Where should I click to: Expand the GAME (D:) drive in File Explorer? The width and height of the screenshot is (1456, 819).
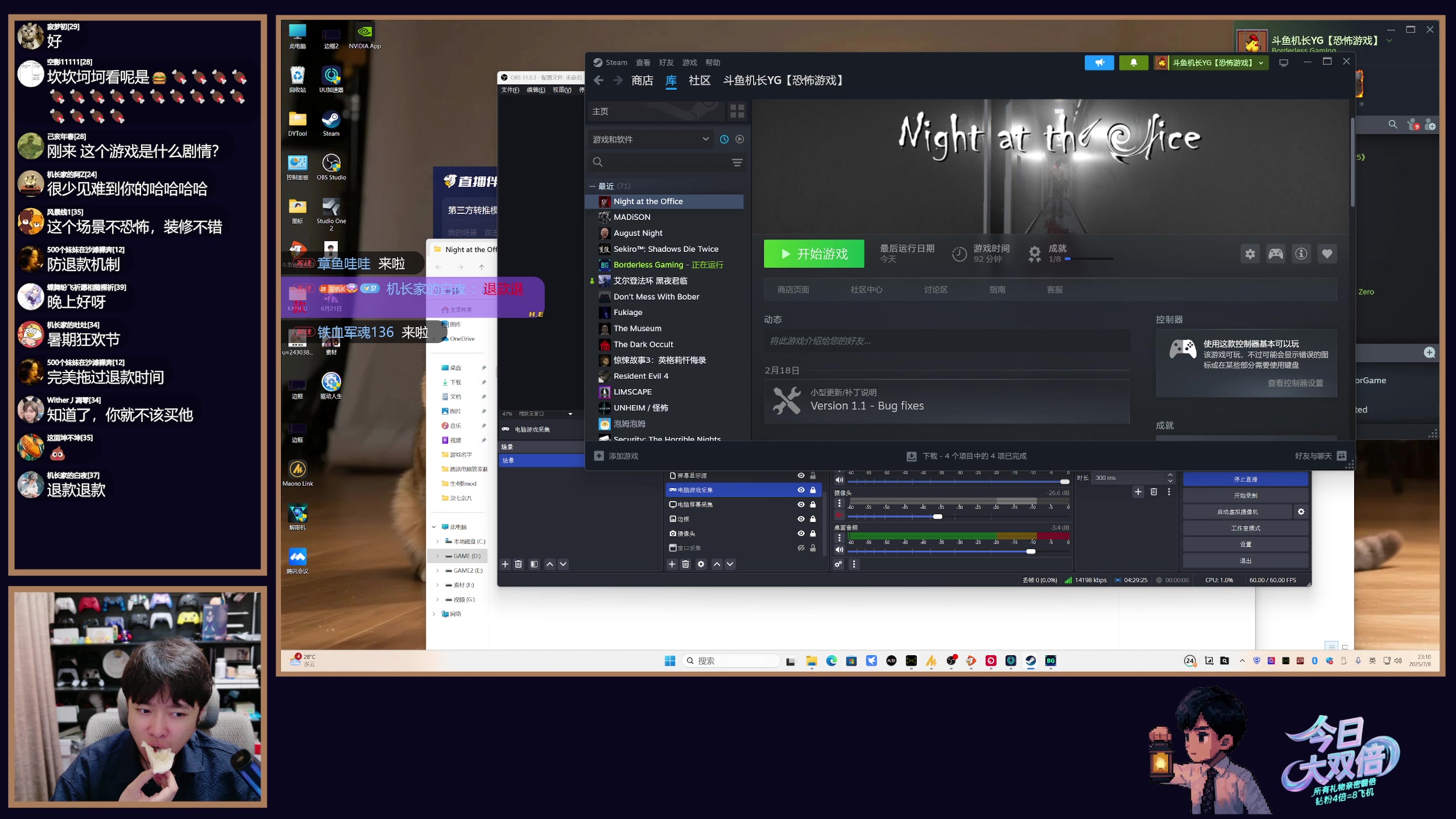click(437, 556)
